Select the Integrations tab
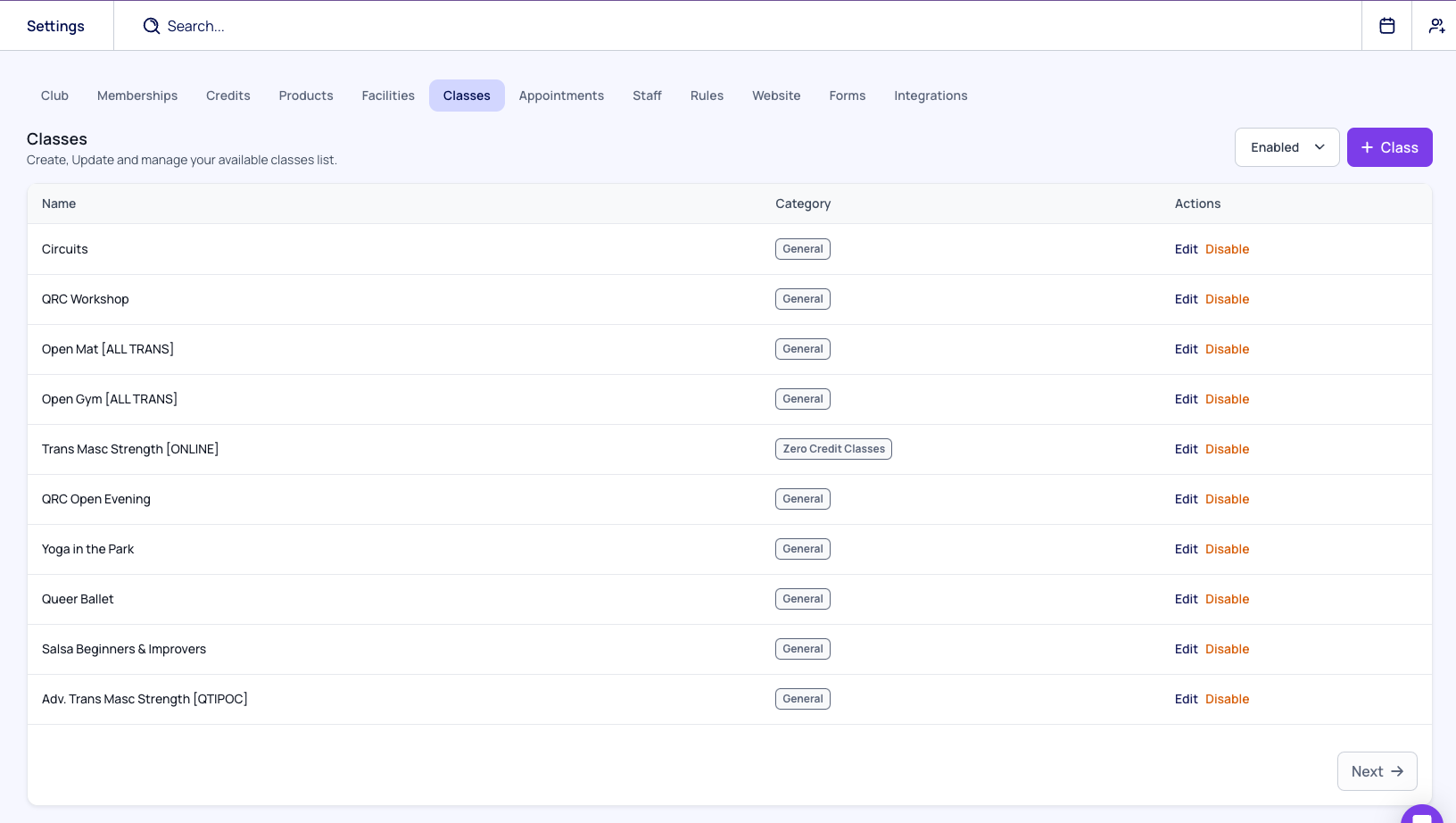Screen dimensions: 1456x823 click(931, 96)
